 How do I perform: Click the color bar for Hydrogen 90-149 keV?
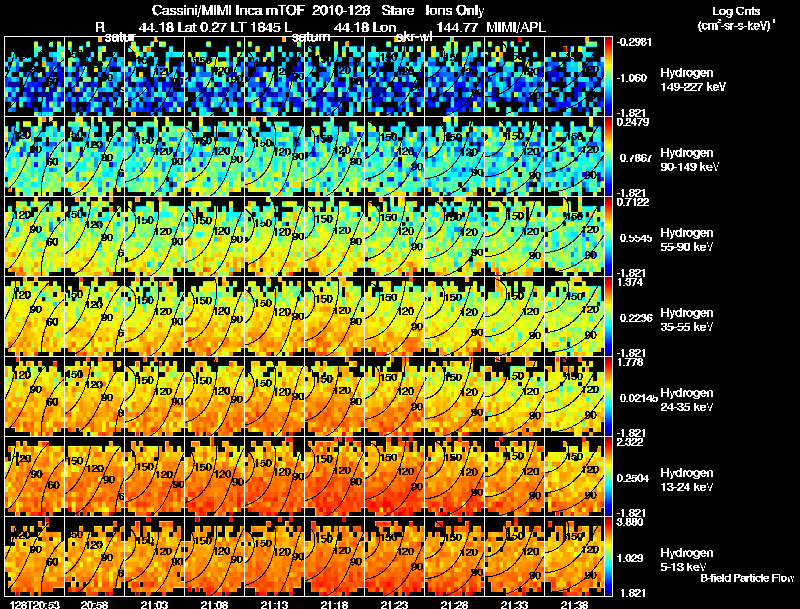(x=608, y=156)
